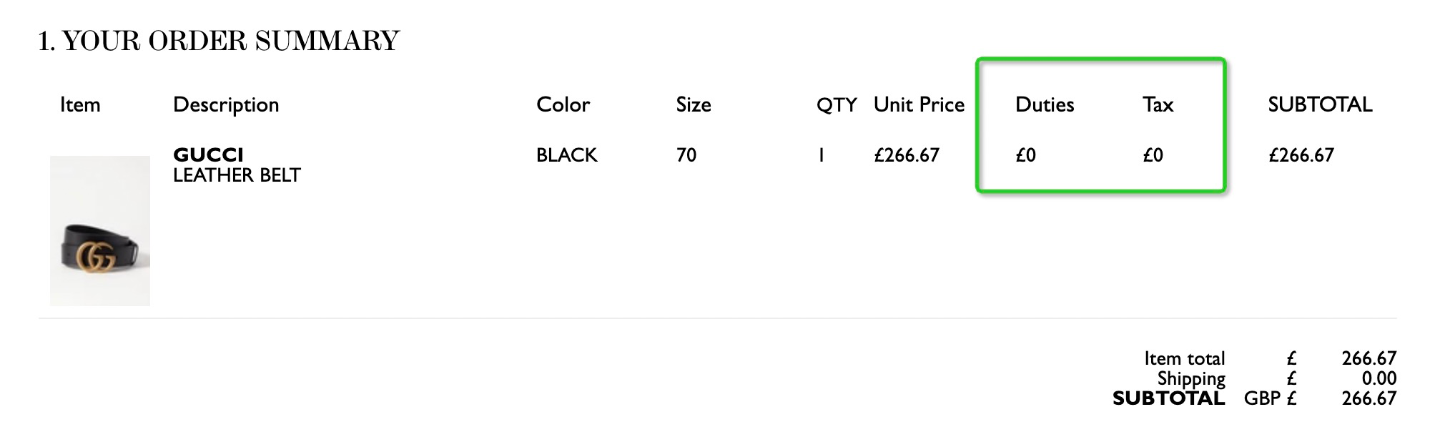Click the Description column header

(x=226, y=105)
